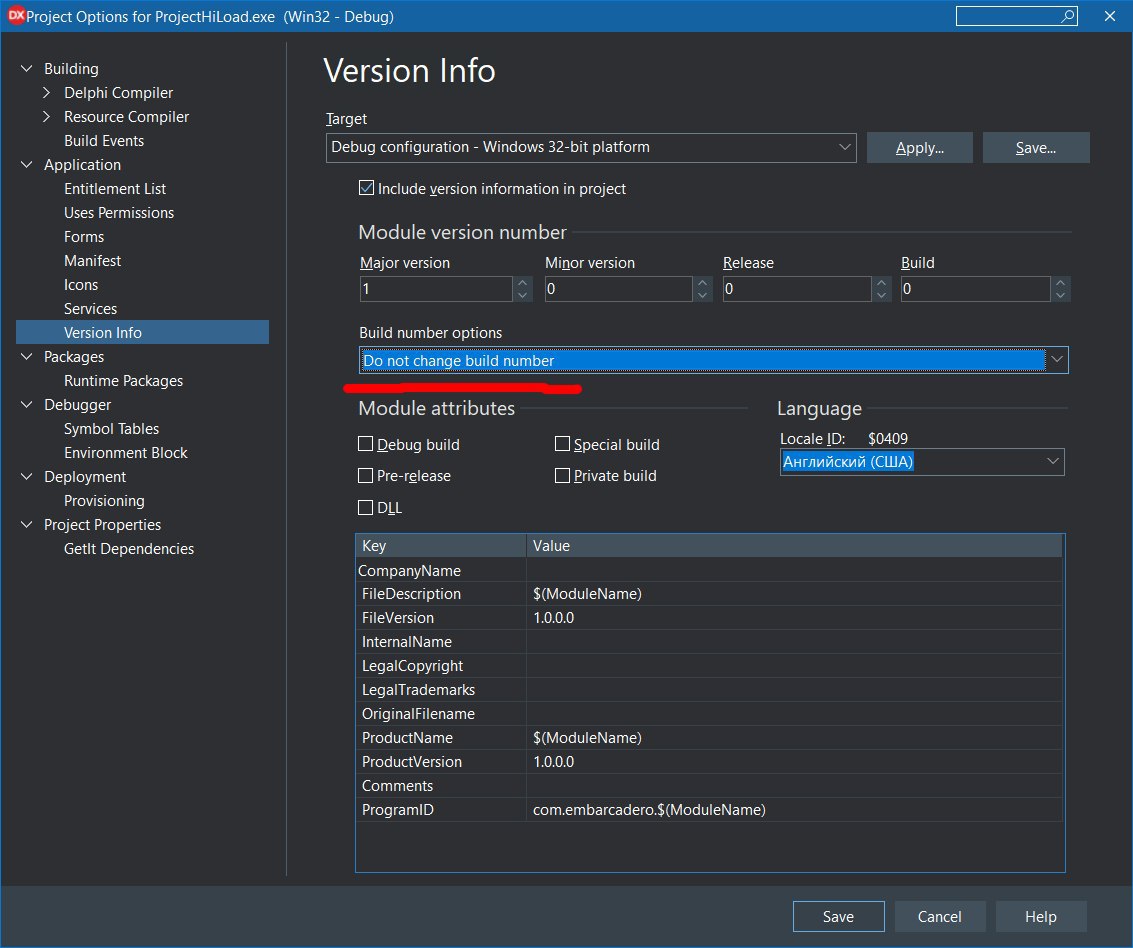The width and height of the screenshot is (1133, 948).
Task: Select Entitlement List in tree
Action: click(x=115, y=189)
